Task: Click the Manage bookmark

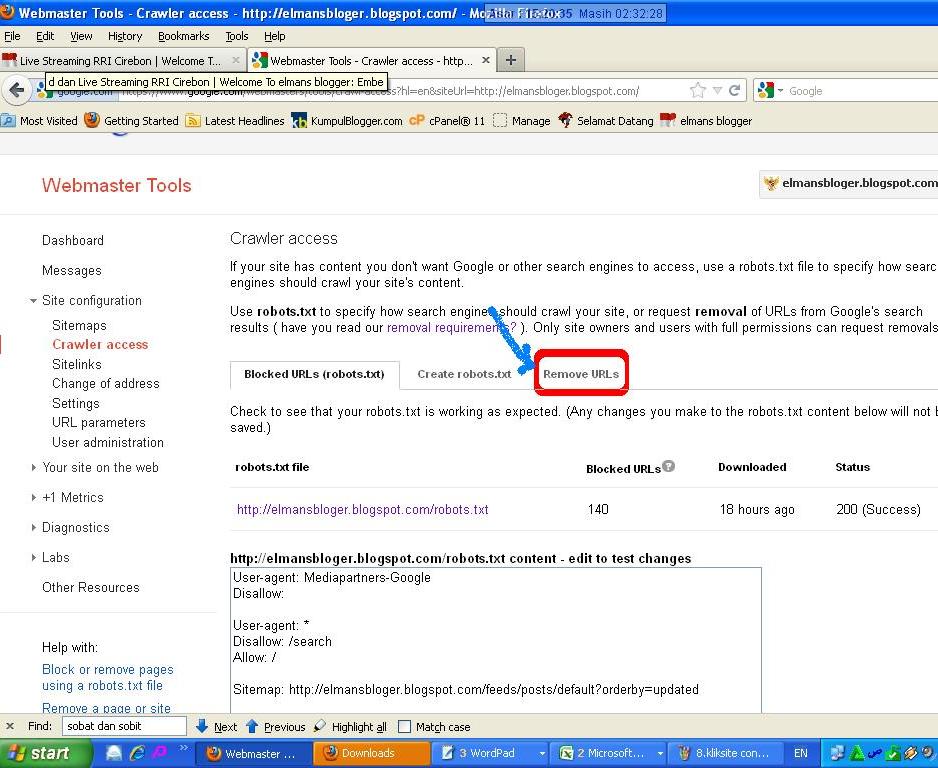Action: (522, 121)
